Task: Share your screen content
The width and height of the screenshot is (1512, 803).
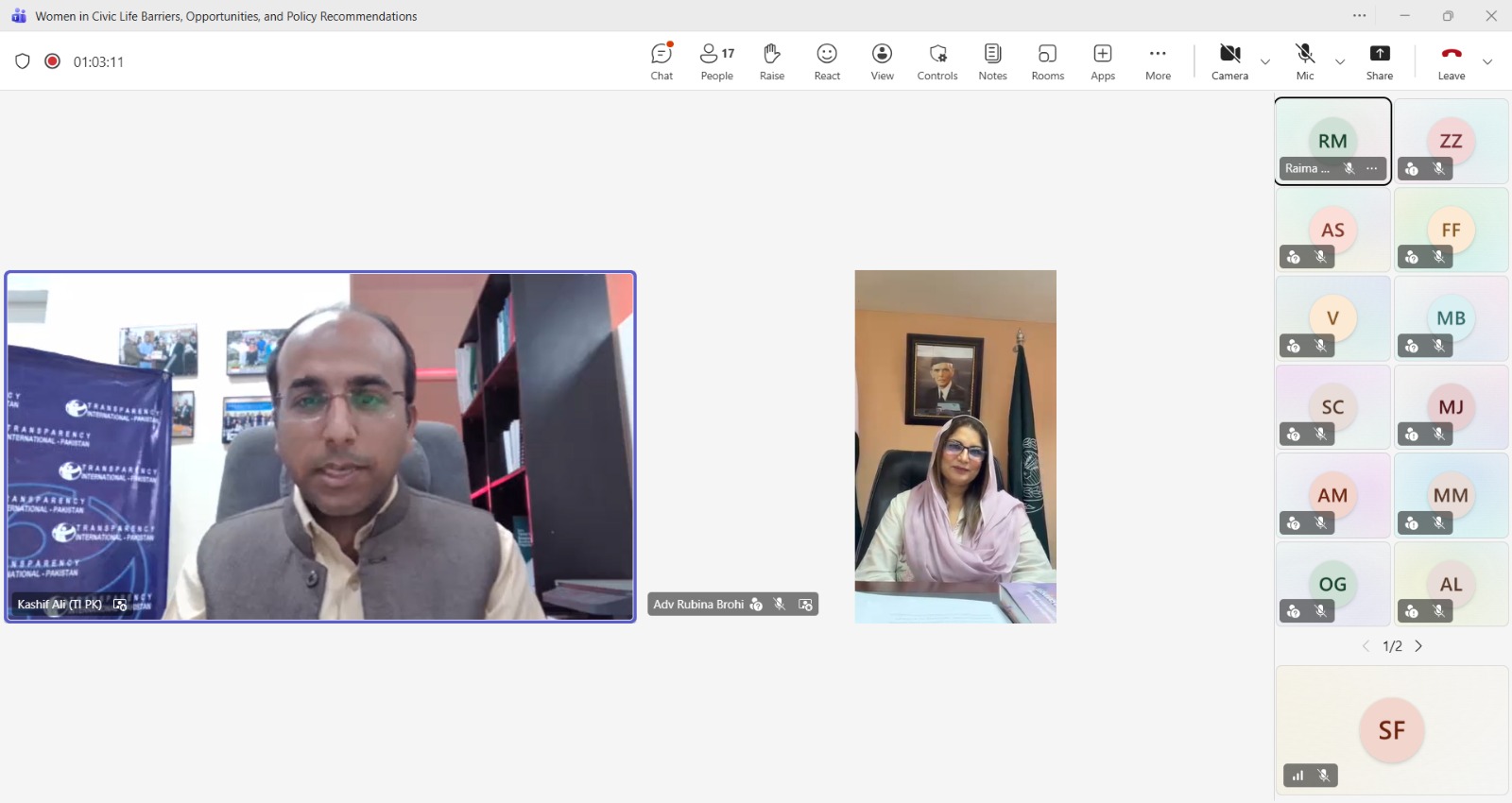Action: point(1380,61)
